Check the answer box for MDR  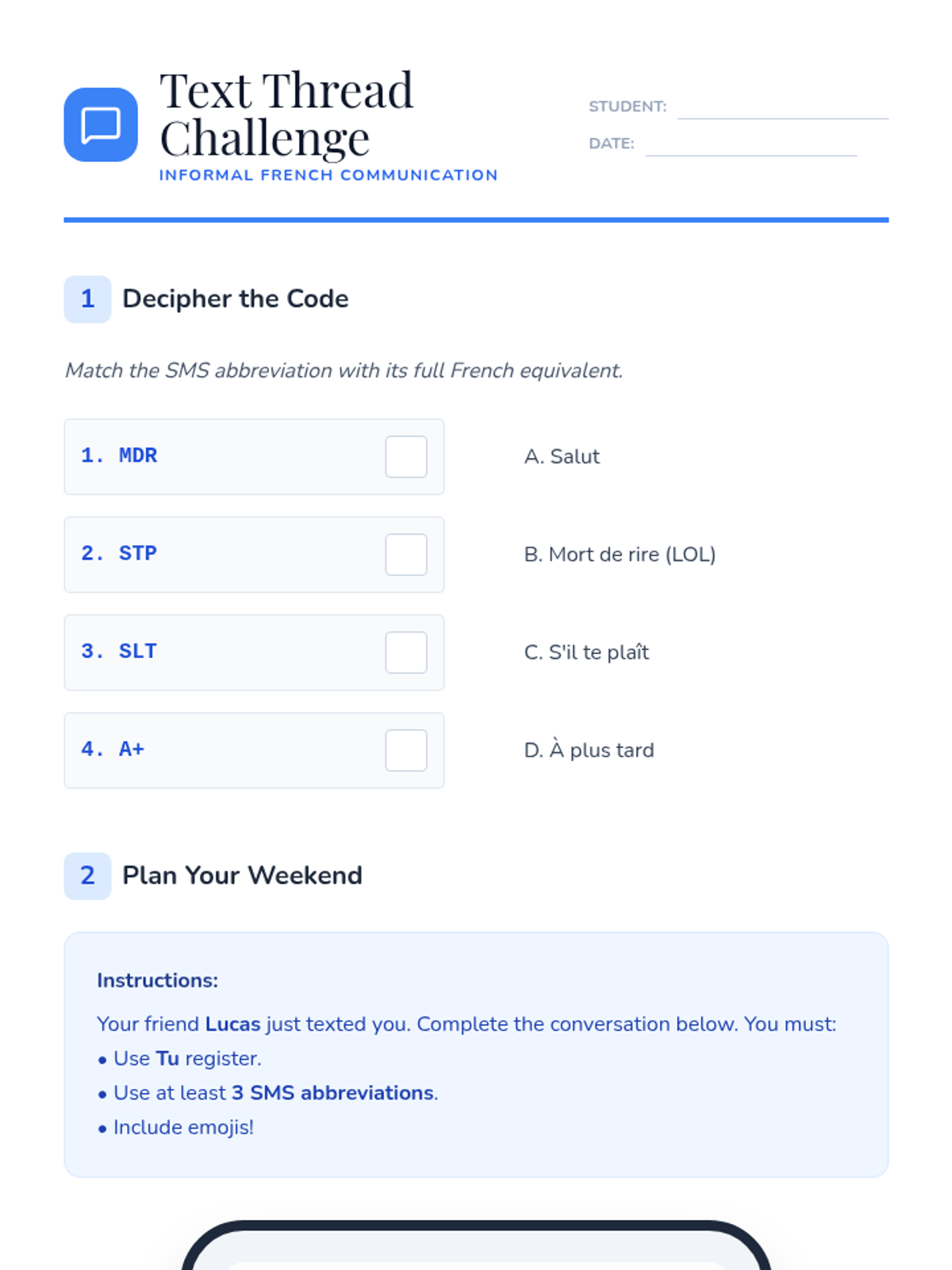406,456
